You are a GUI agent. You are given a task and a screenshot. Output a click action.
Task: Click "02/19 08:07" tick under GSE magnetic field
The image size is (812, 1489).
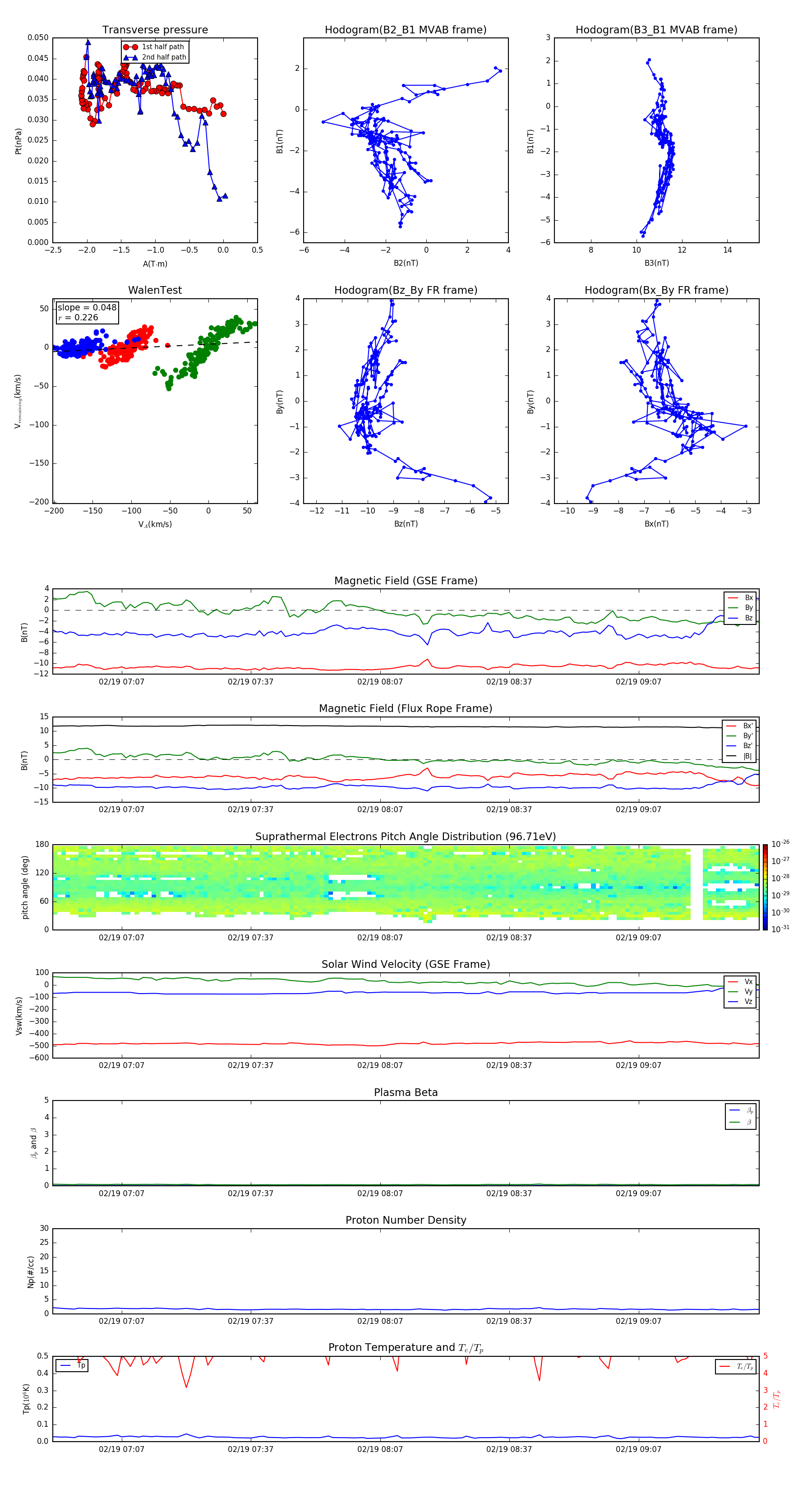[380, 682]
